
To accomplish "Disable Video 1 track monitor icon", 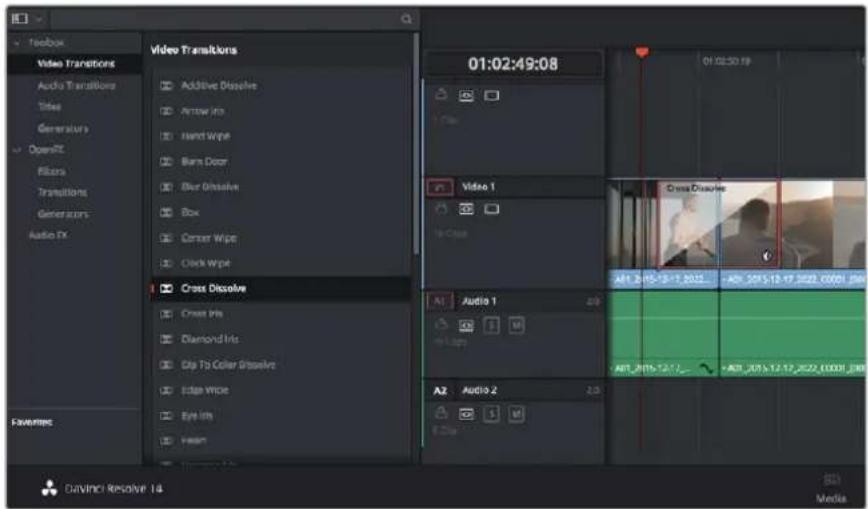I will tap(492, 209).
